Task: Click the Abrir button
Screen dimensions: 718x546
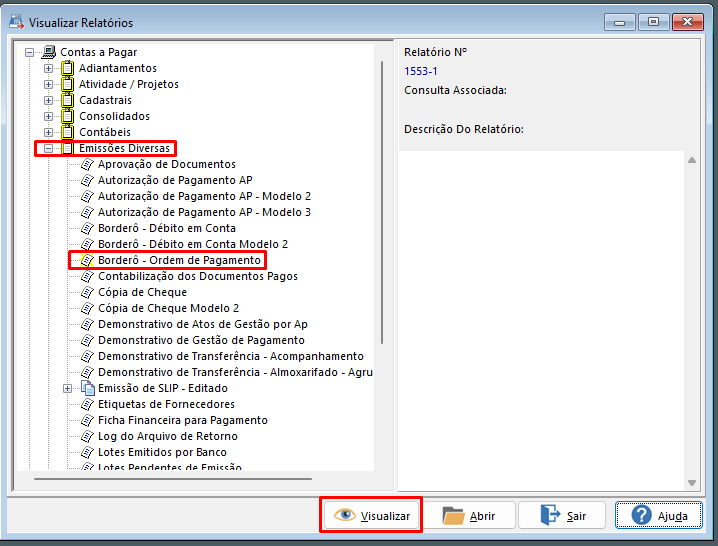Action: pyautogui.click(x=469, y=515)
